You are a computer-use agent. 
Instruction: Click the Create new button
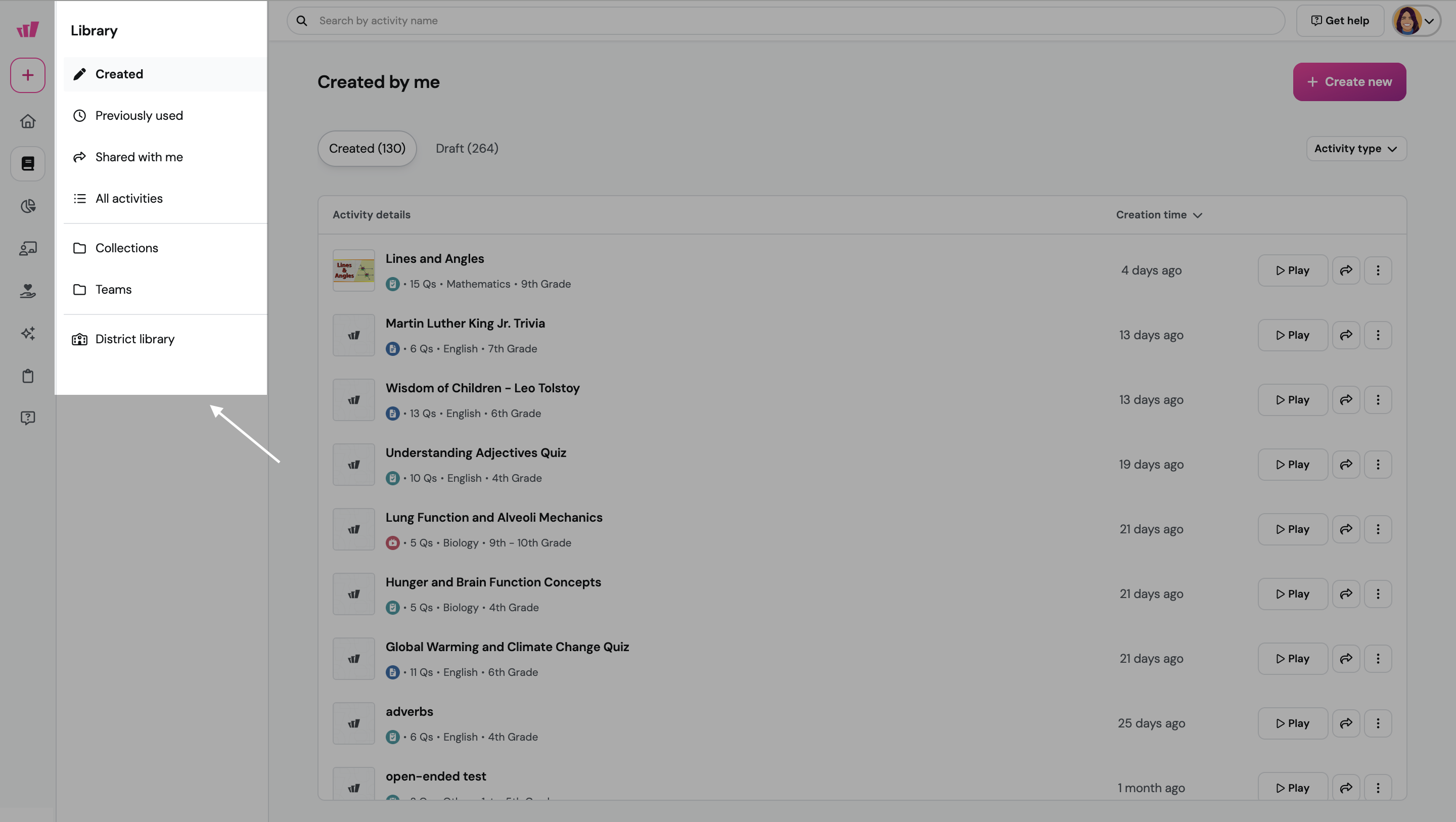pos(1349,82)
